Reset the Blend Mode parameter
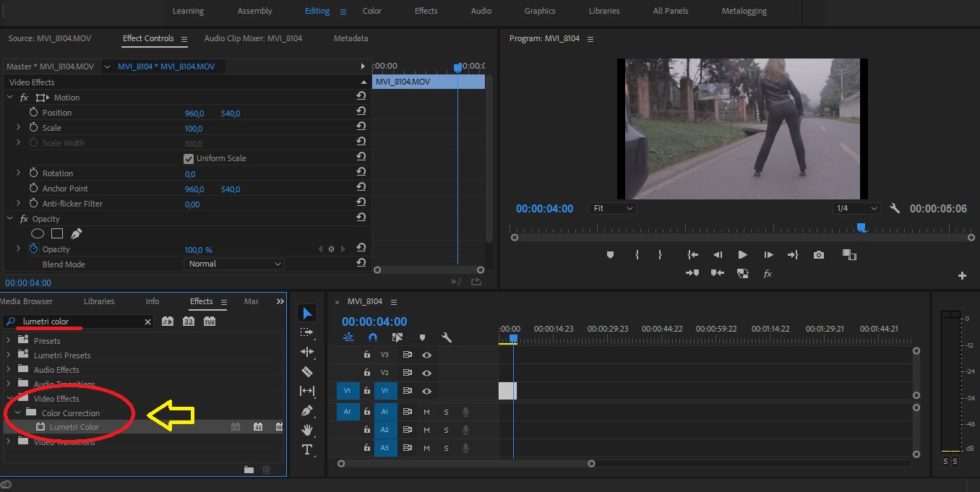Image resolution: width=980 pixels, height=492 pixels. 361,263
